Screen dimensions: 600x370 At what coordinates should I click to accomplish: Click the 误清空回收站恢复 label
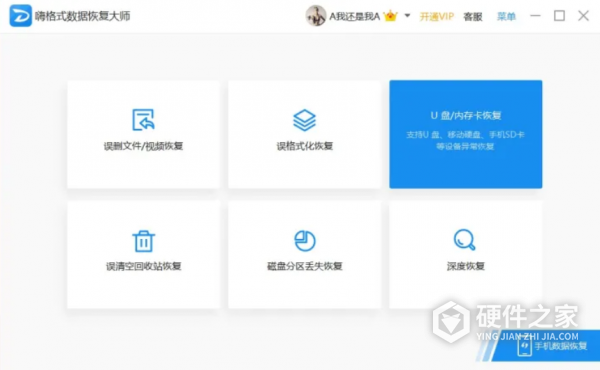pos(143,266)
